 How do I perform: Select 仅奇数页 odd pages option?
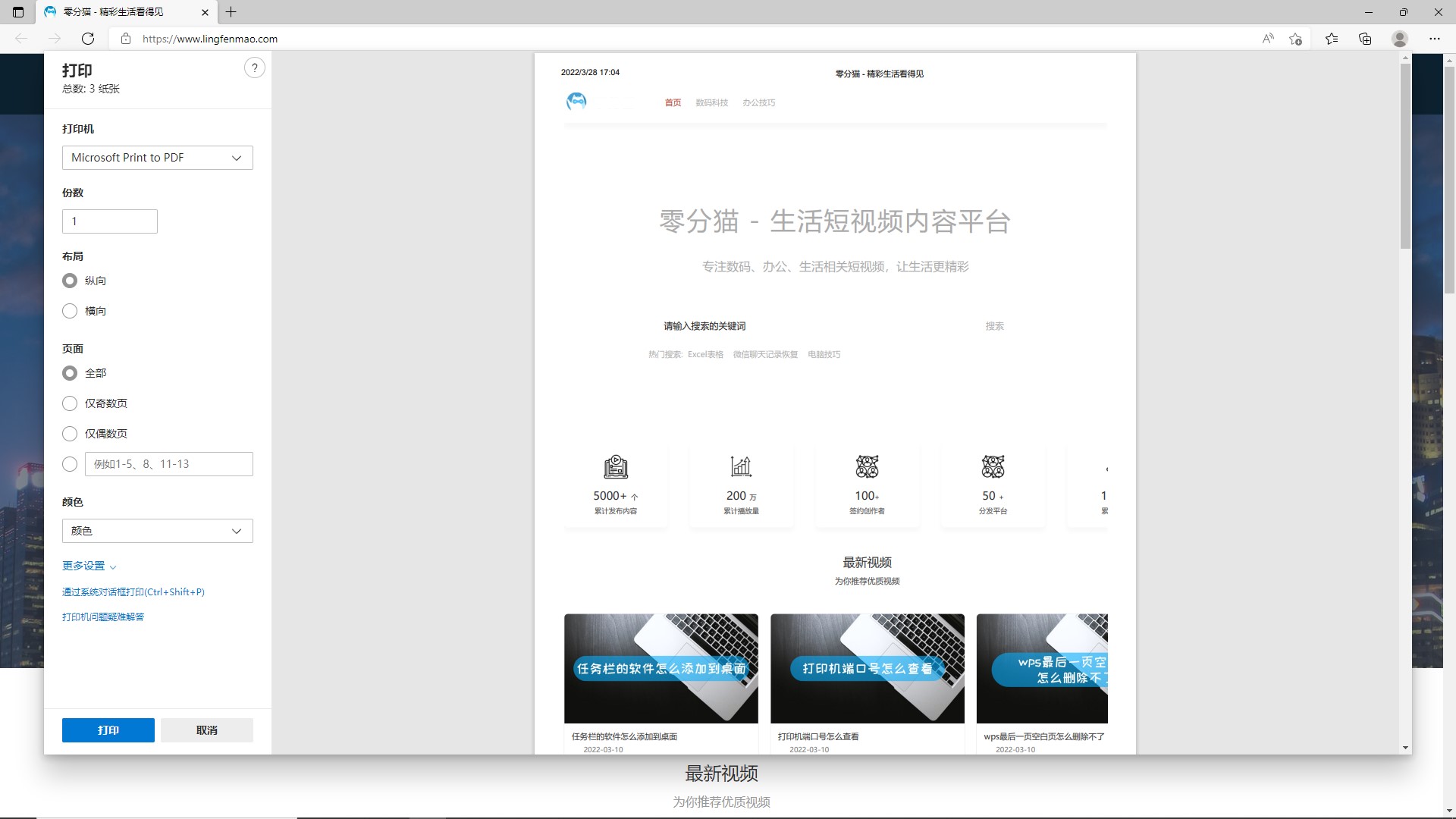click(70, 403)
